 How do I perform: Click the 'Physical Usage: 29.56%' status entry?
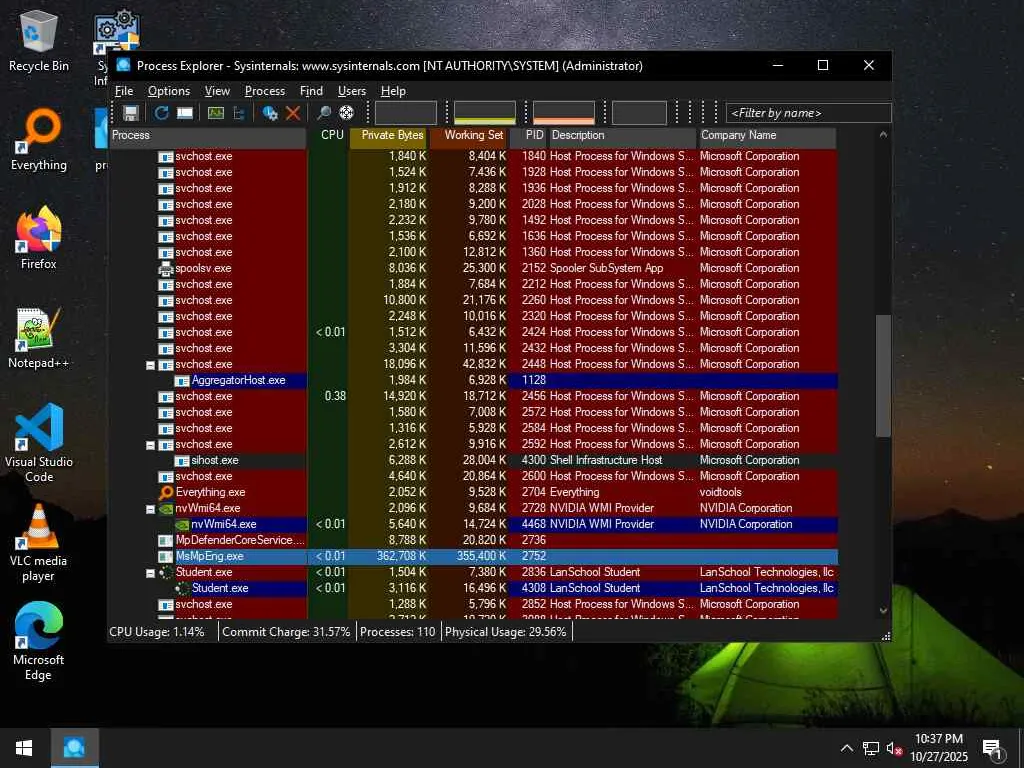pos(505,632)
